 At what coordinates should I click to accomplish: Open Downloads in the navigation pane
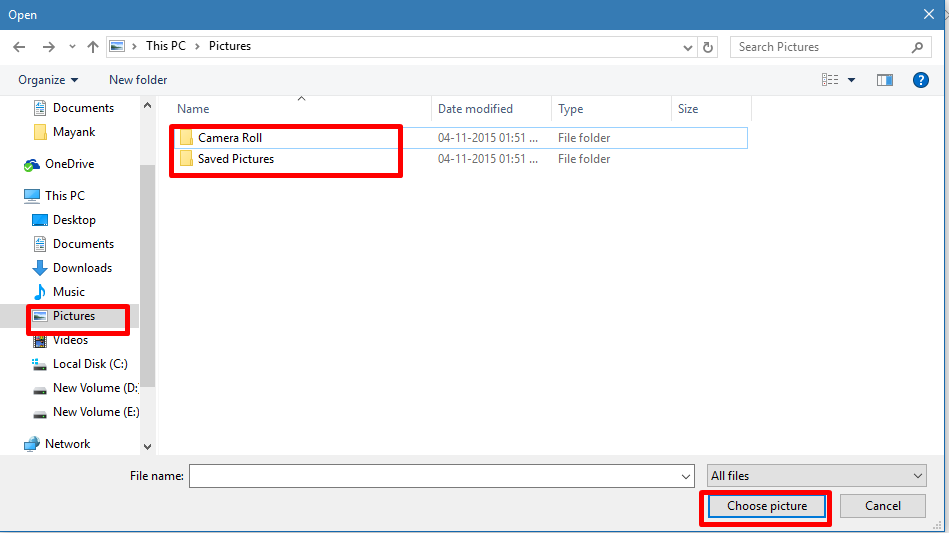pos(82,268)
